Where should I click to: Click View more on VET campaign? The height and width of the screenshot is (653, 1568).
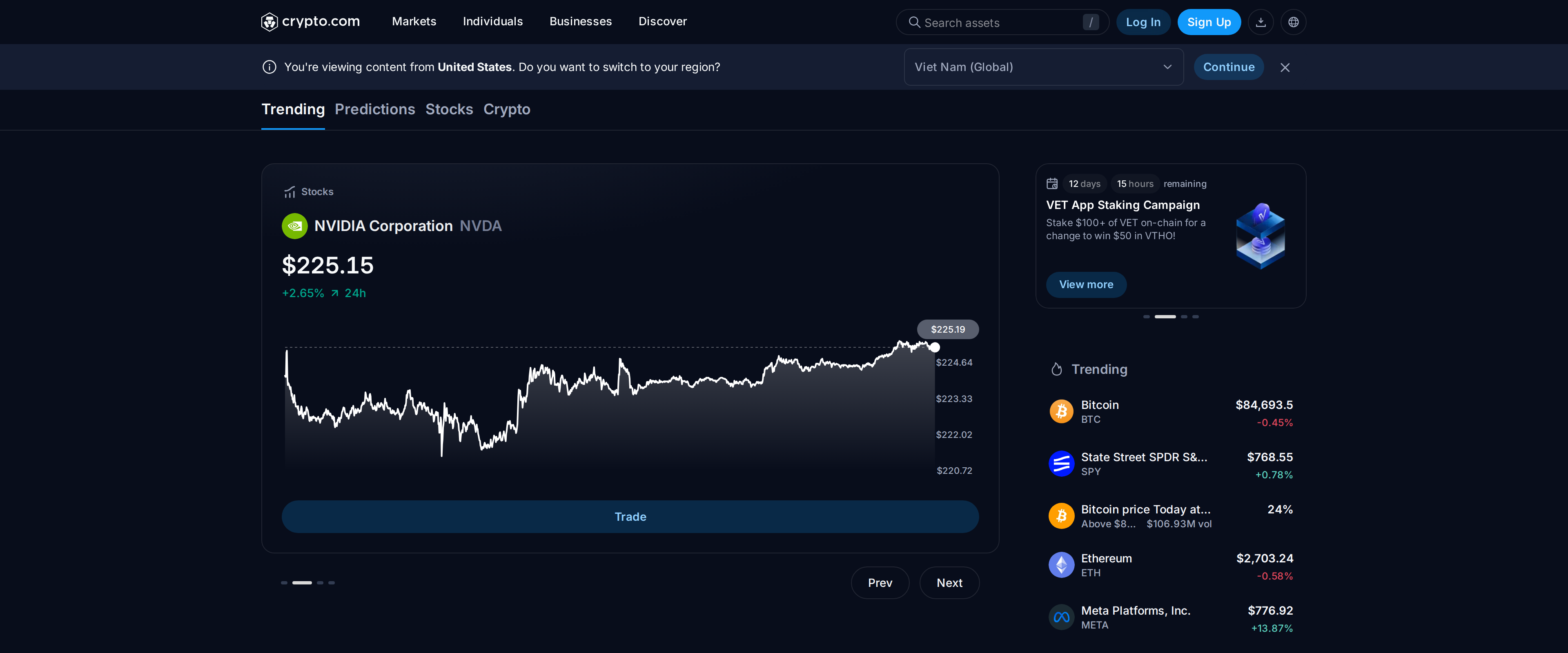(x=1086, y=285)
